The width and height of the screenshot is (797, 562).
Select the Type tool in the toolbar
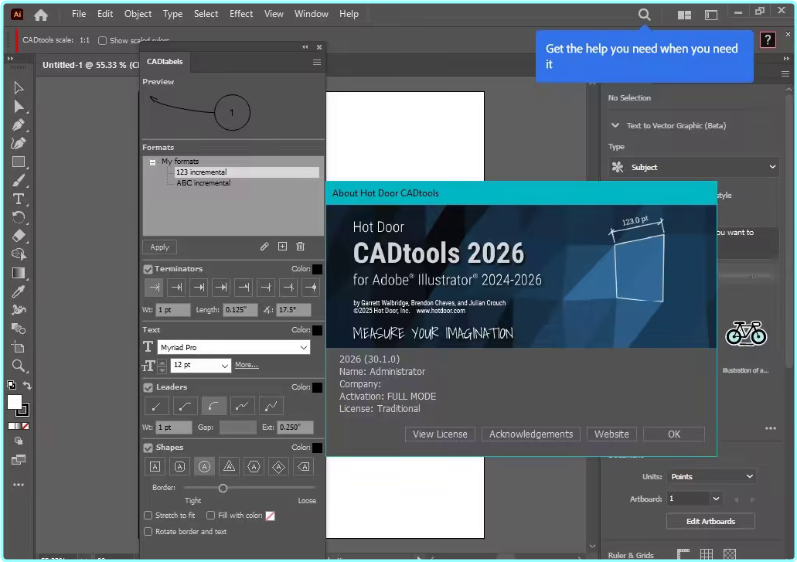pos(18,199)
